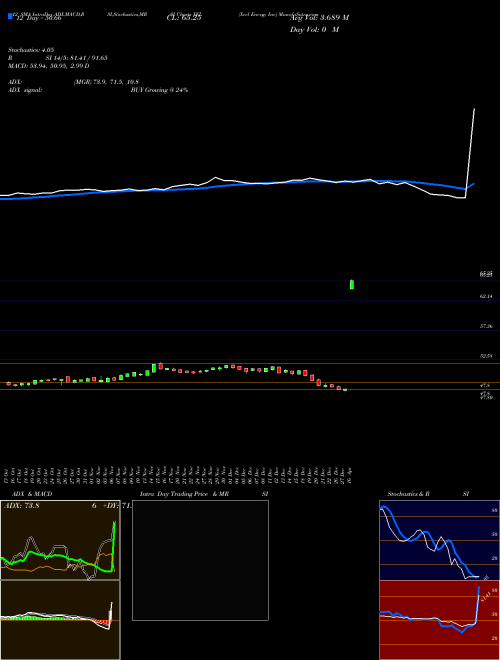Click the 'Intra Day Trading Price & MR' title
Screen dimensions: 500x660
184,494
